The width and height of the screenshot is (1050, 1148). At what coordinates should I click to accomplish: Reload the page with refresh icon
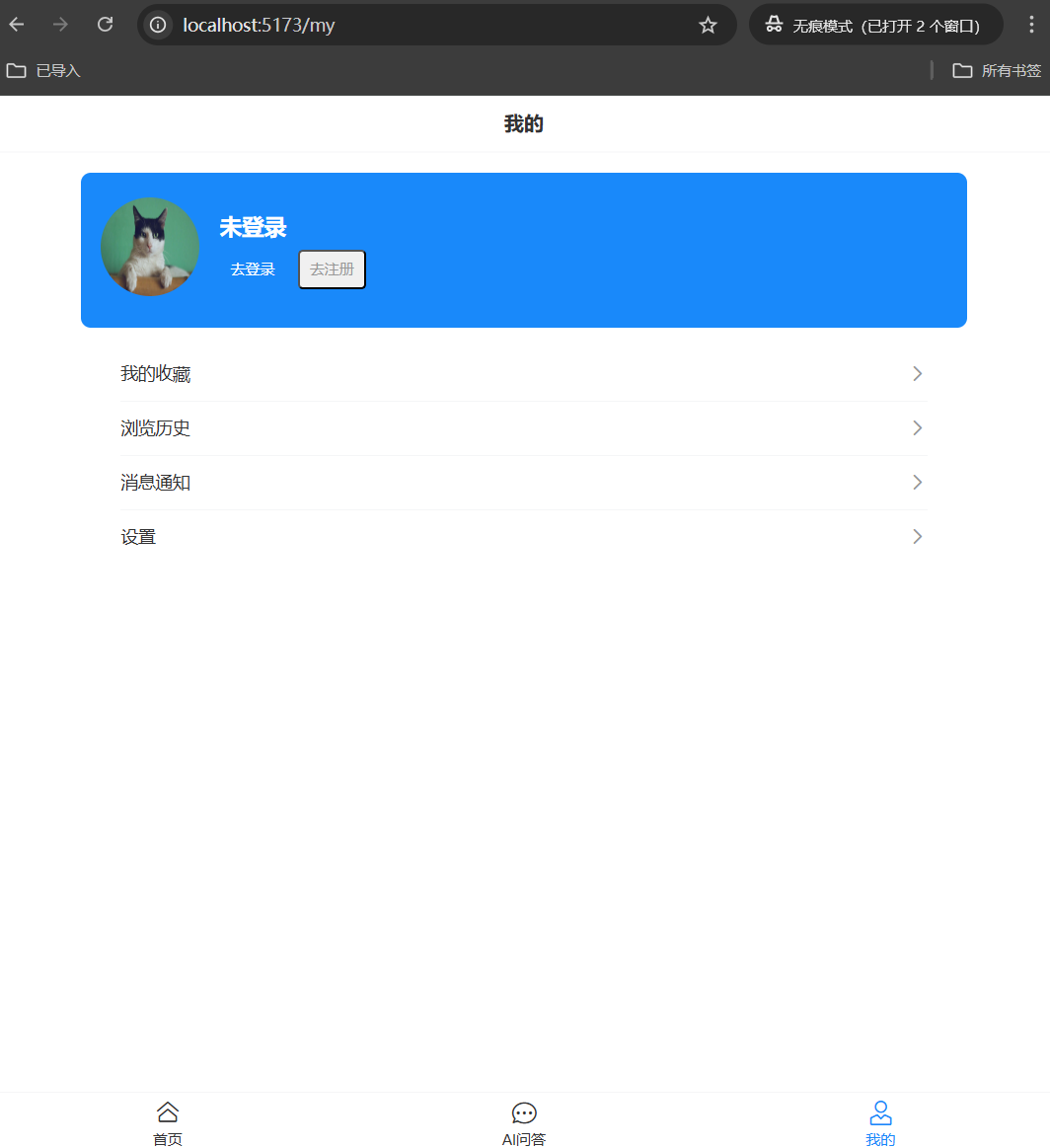coord(105,25)
